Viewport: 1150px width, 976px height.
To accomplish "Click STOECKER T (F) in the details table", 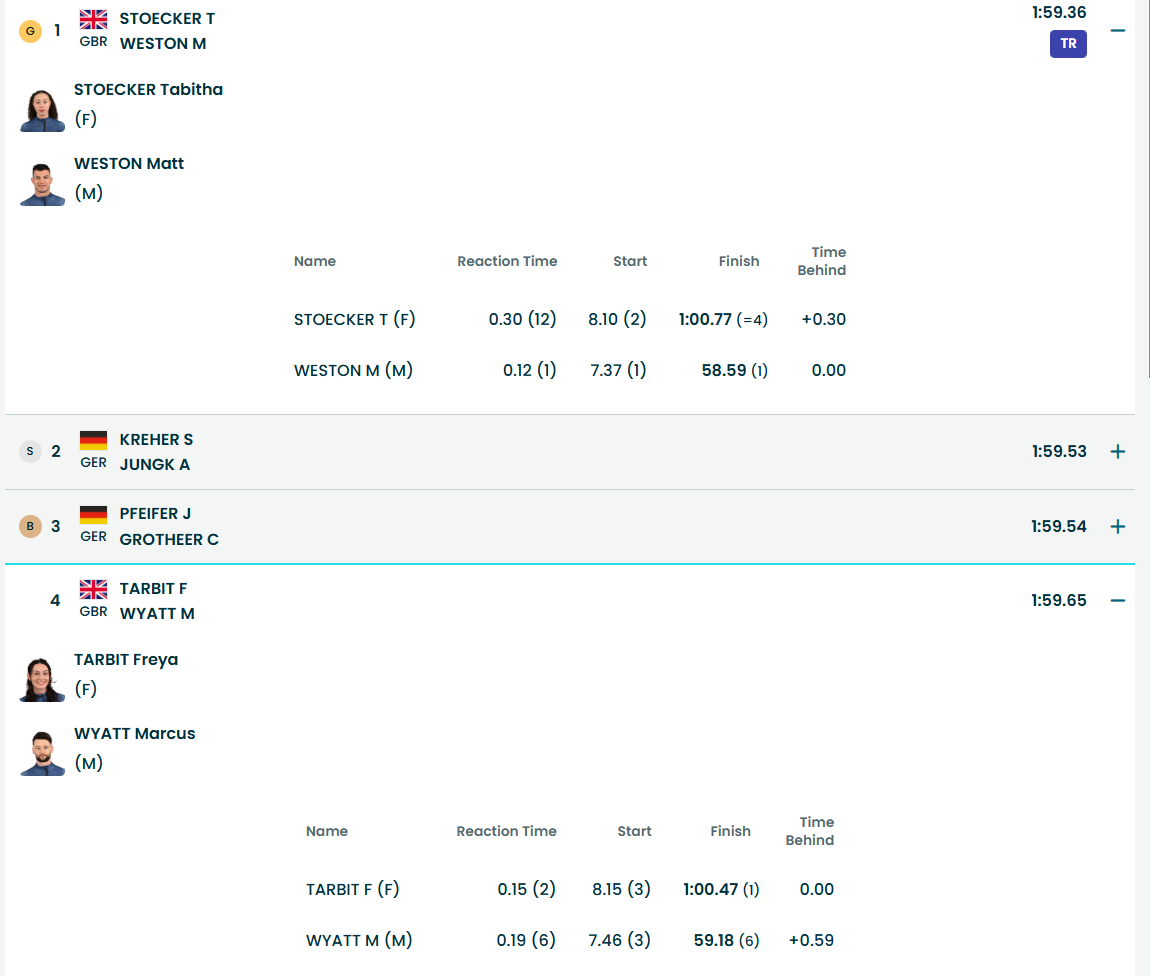I will (x=354, y=319).
